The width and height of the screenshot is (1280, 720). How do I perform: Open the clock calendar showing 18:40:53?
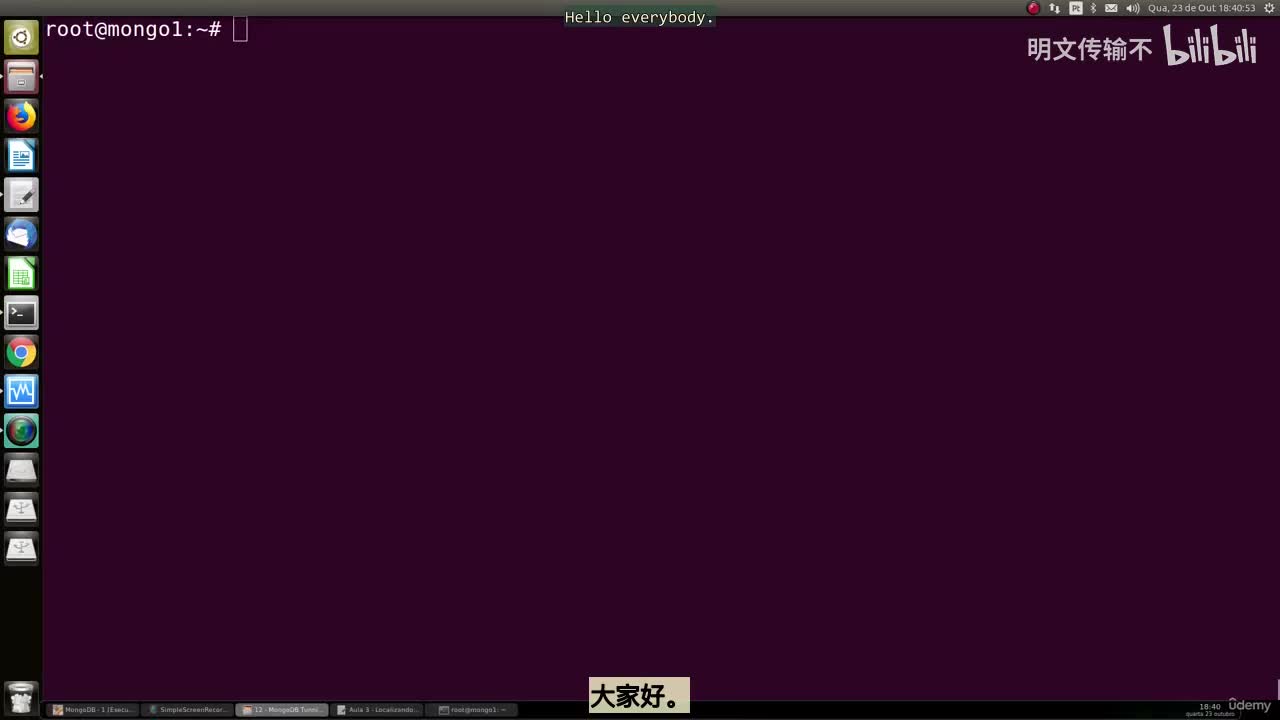(x=1201, y=8)
